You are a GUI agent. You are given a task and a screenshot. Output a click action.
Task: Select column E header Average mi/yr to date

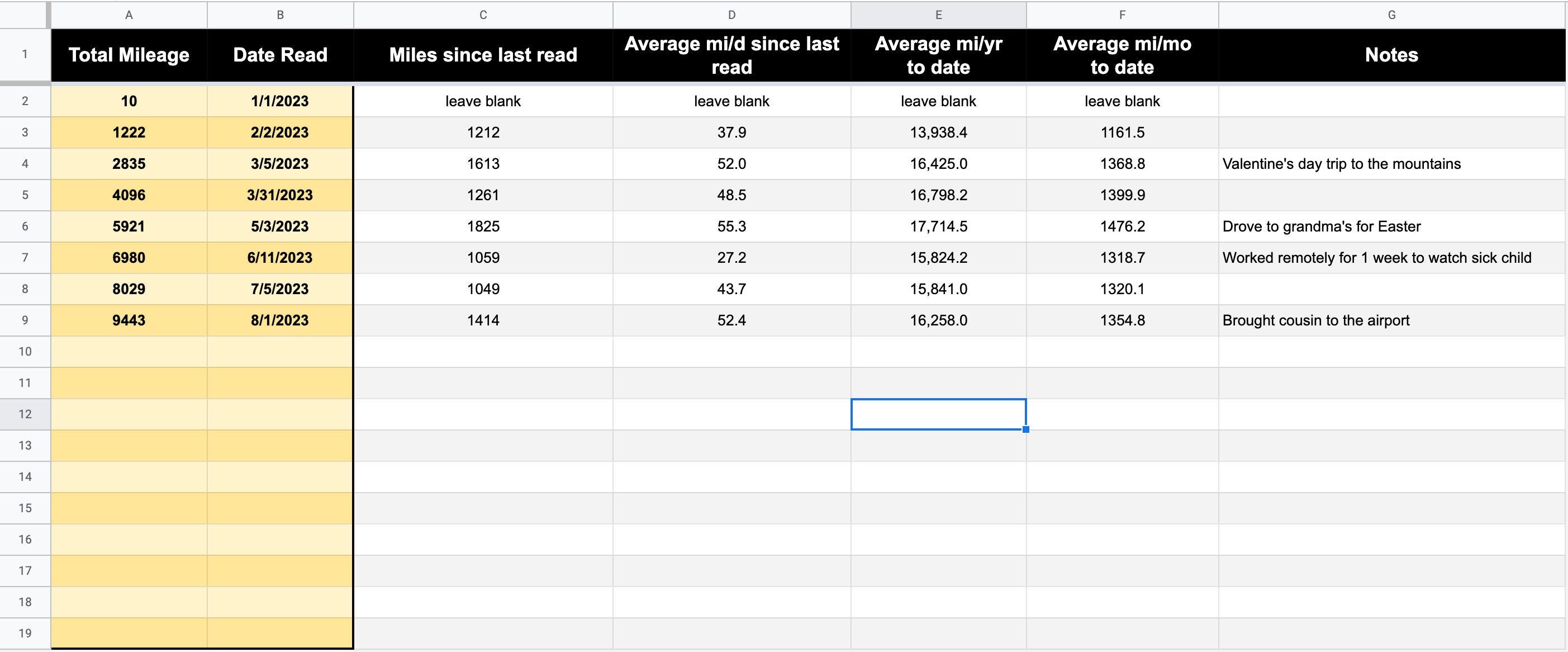coord(938,15)
